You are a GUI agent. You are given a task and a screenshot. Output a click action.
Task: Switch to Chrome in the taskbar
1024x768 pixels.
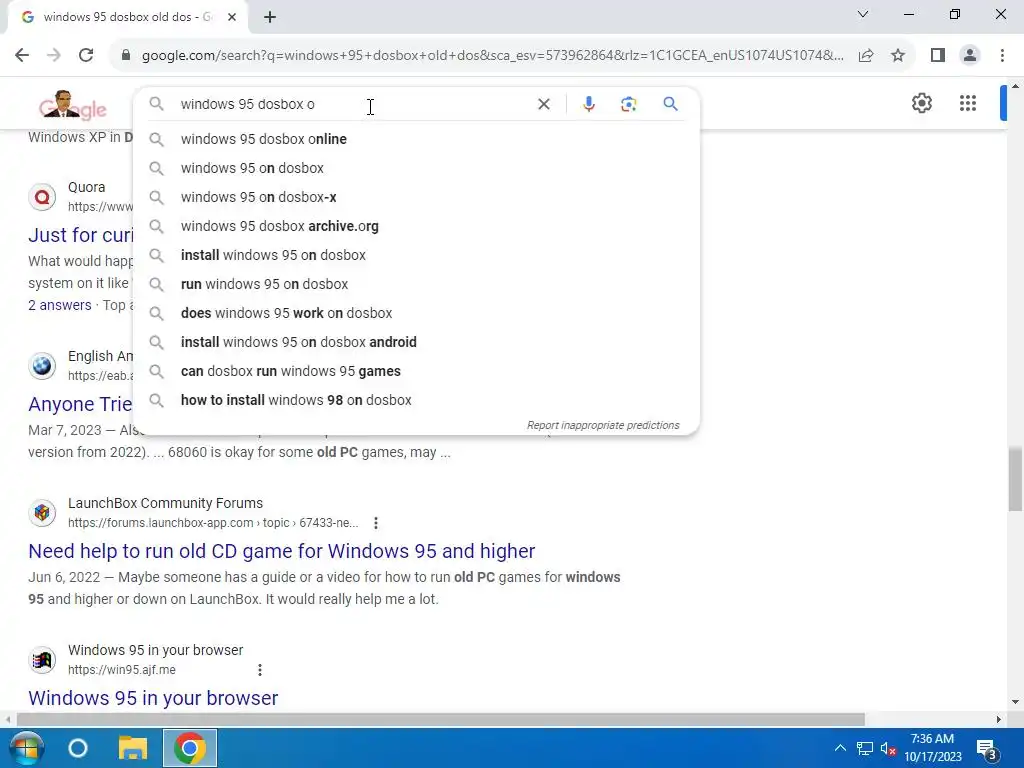pyautogui.click(x=189, y=748)
